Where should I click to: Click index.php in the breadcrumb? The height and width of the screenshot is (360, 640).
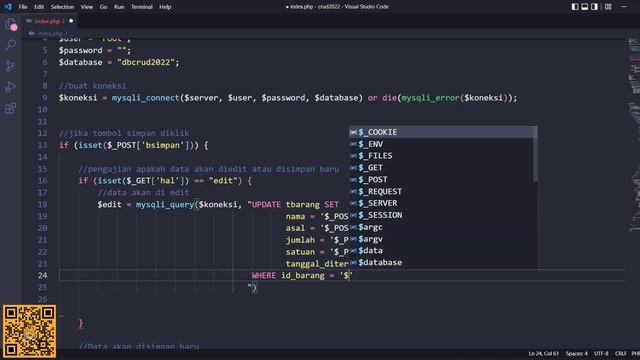[x=49, y=33]
